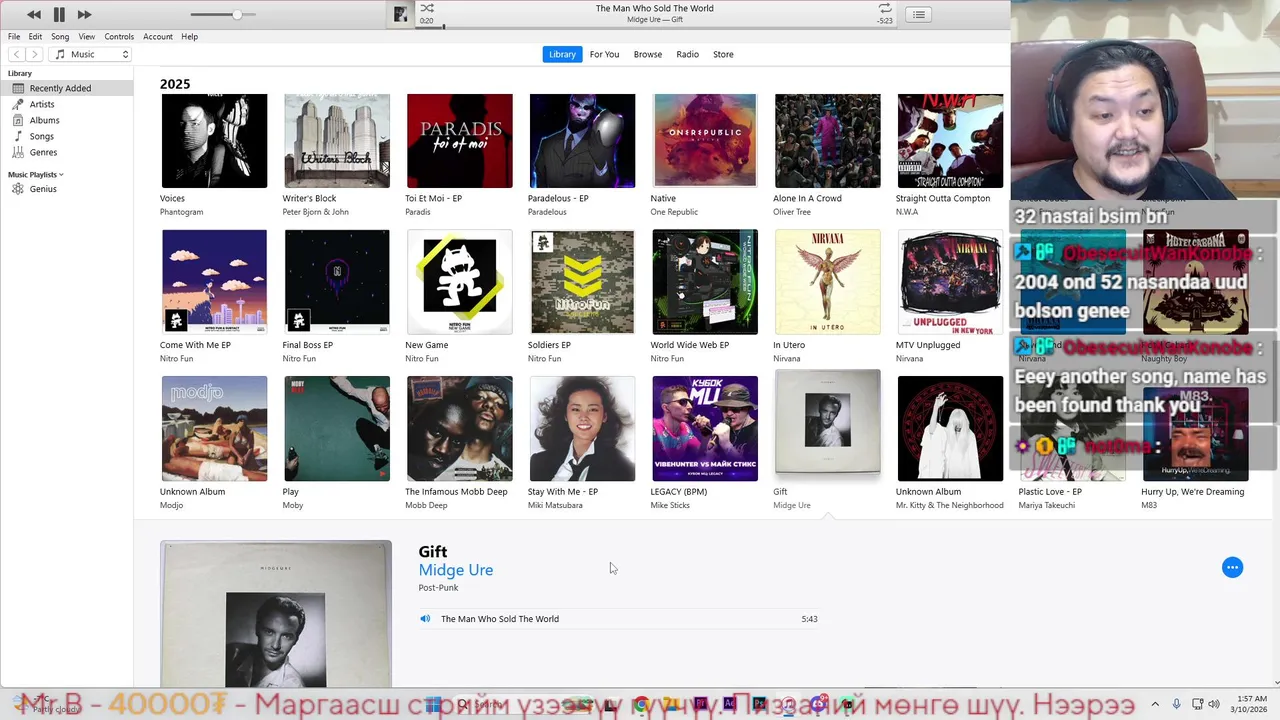Click the now playing album art thumbnail
Viewport: 1280px width, 720px height.
(400, 14)
